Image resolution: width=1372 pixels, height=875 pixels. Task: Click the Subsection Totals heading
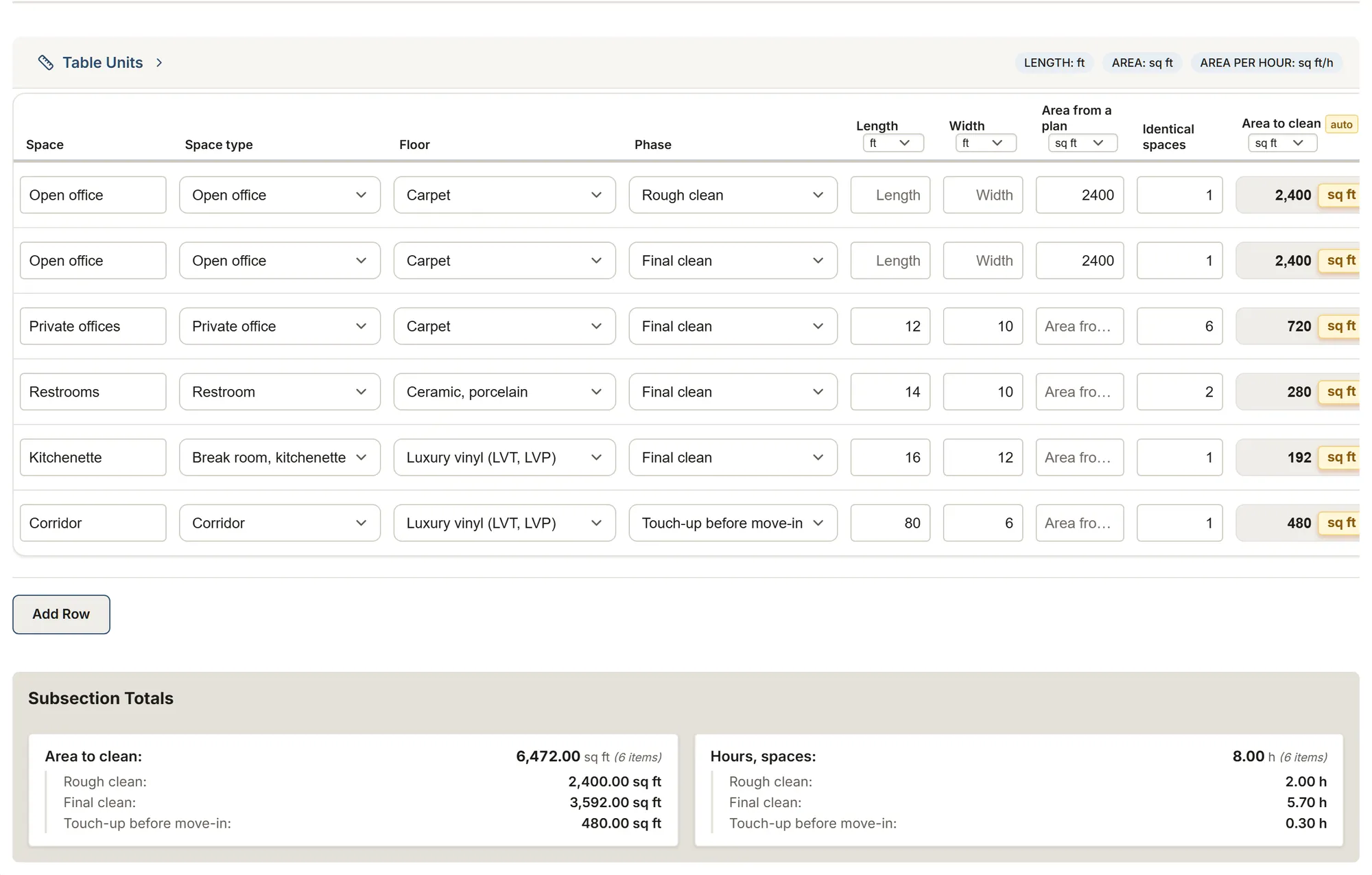point(101,698)
